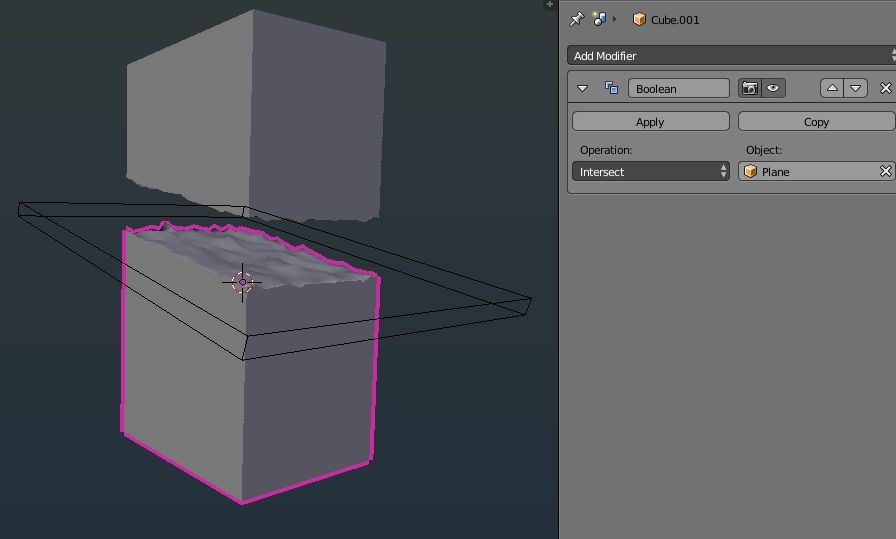896x539 pixels.
Task: Click the Apply modifier button
Action: click(651, 121)
